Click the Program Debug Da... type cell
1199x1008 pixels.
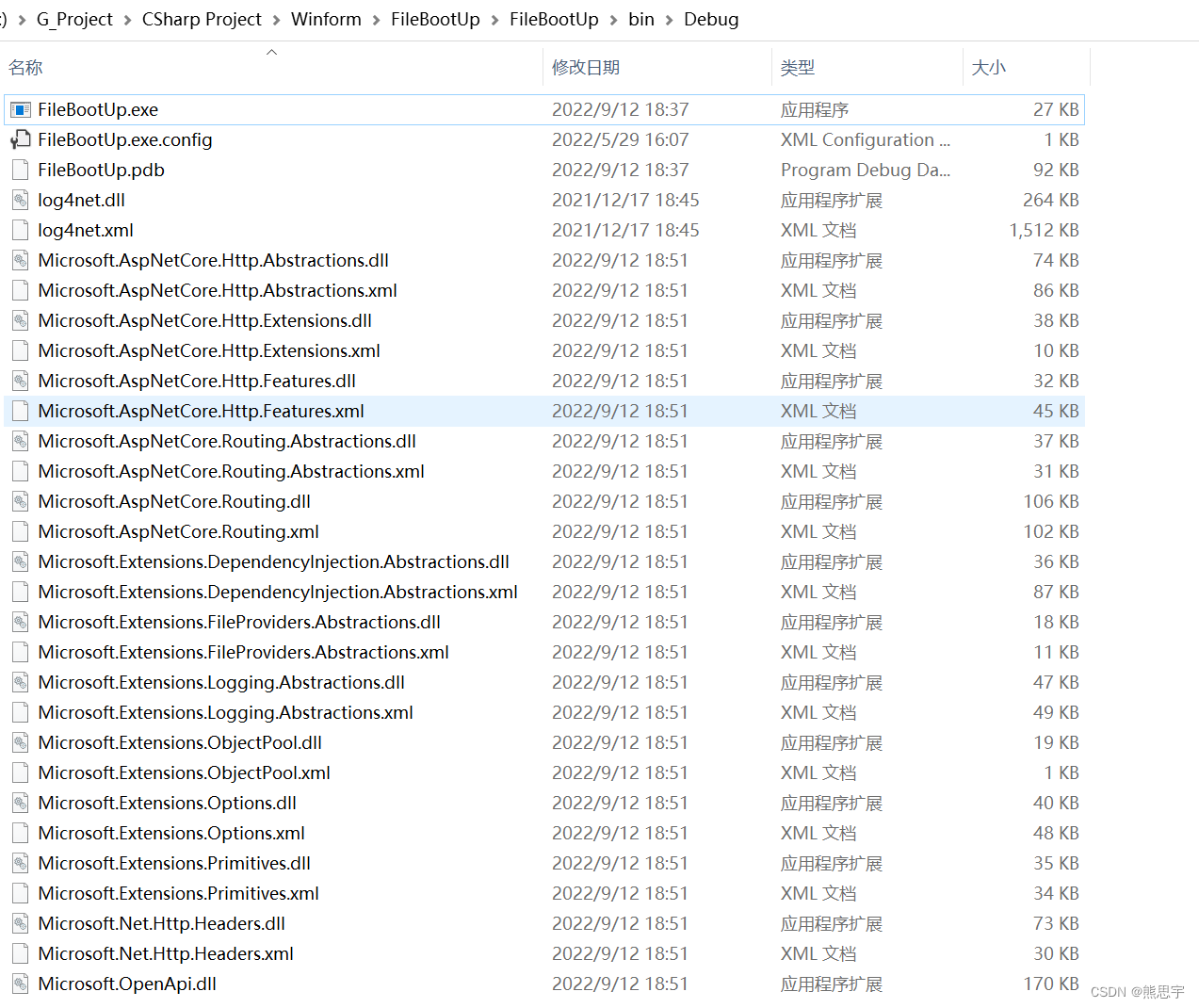pos(866,171)
